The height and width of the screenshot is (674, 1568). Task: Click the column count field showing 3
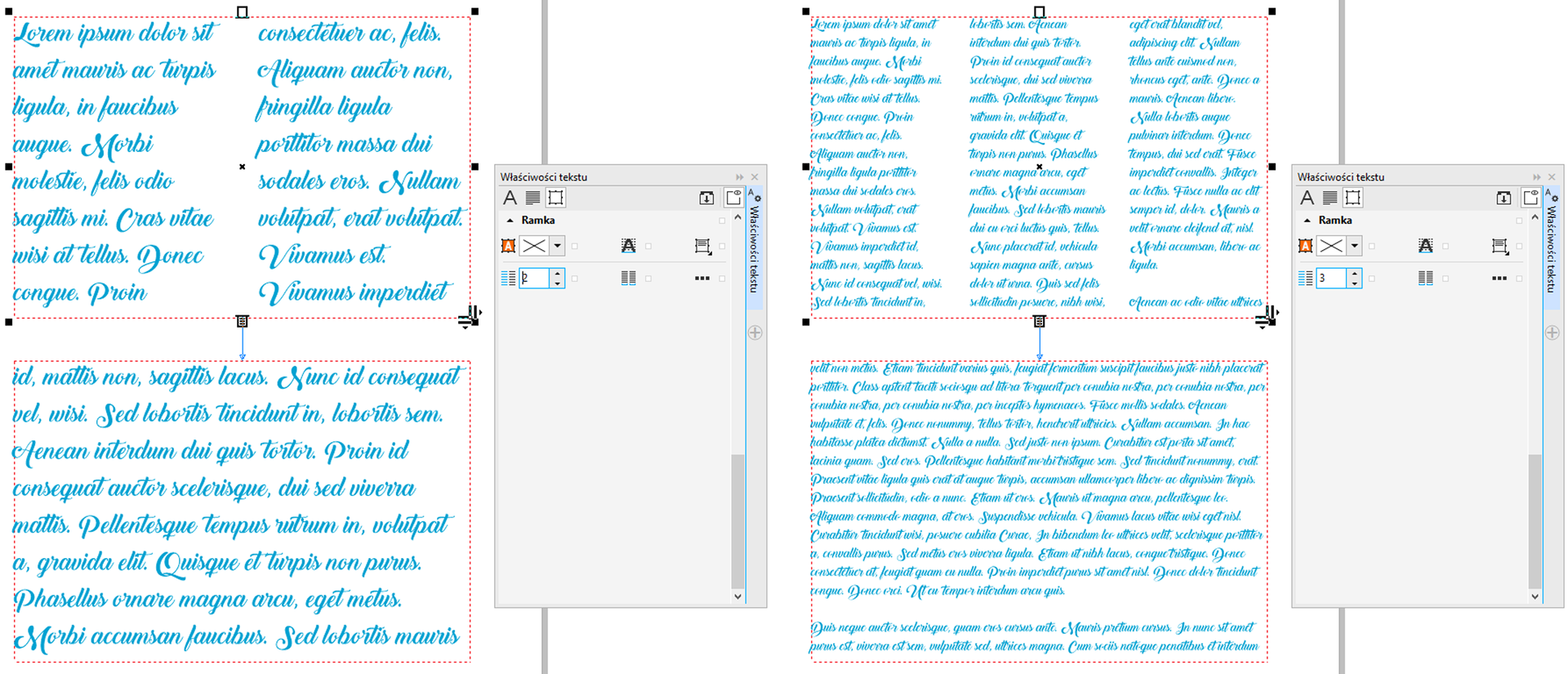click(x=1330, y=279)
